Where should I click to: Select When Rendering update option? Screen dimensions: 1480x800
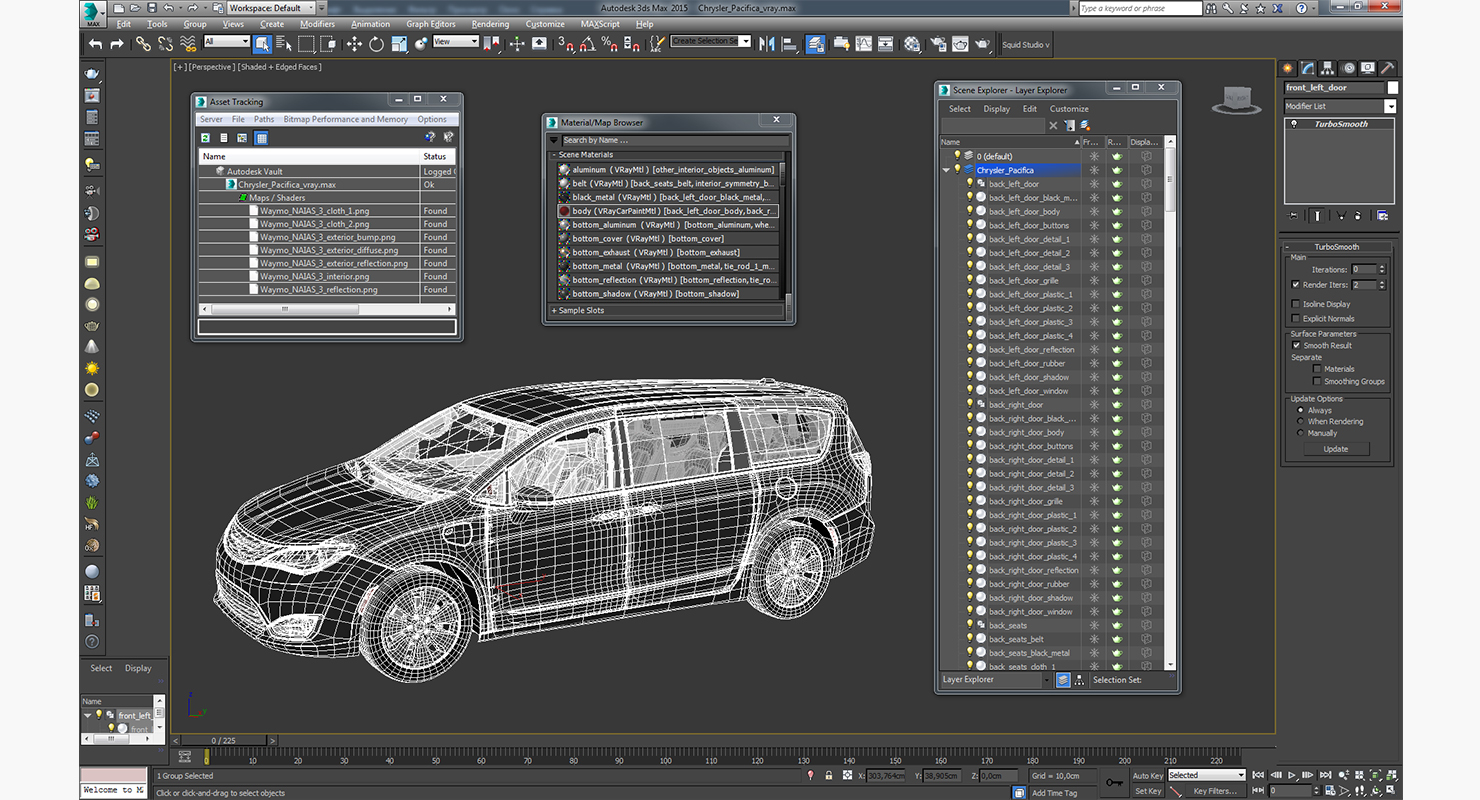(x=1300, y=421)
